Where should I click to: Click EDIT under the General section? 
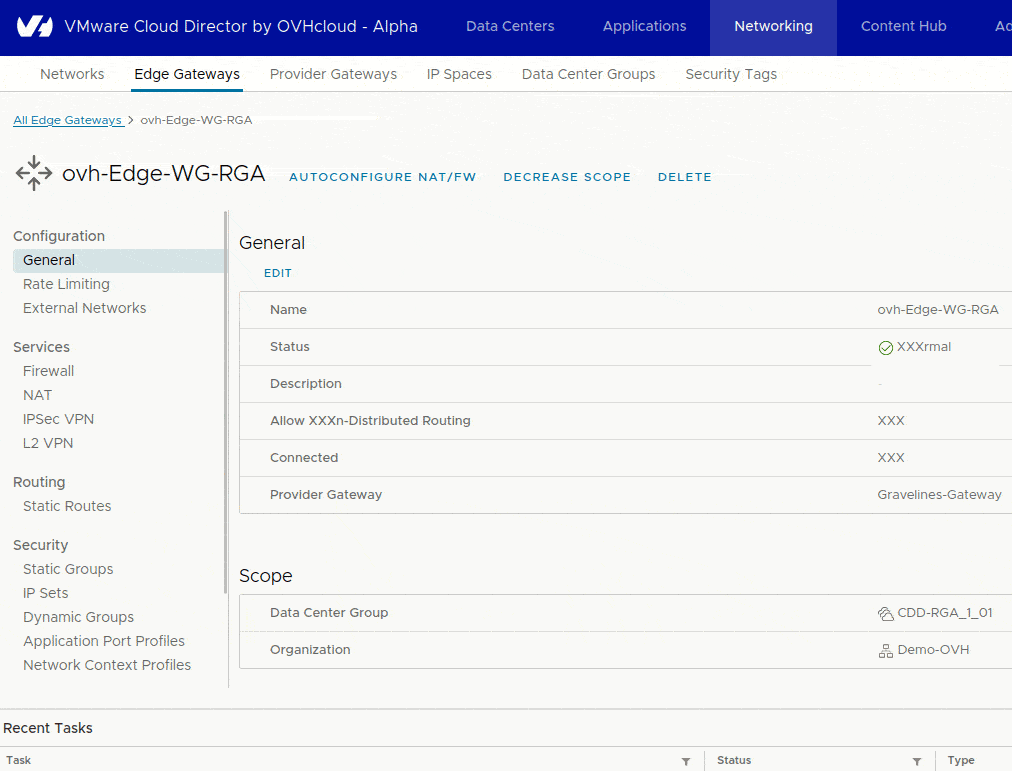tap(277, 272)
